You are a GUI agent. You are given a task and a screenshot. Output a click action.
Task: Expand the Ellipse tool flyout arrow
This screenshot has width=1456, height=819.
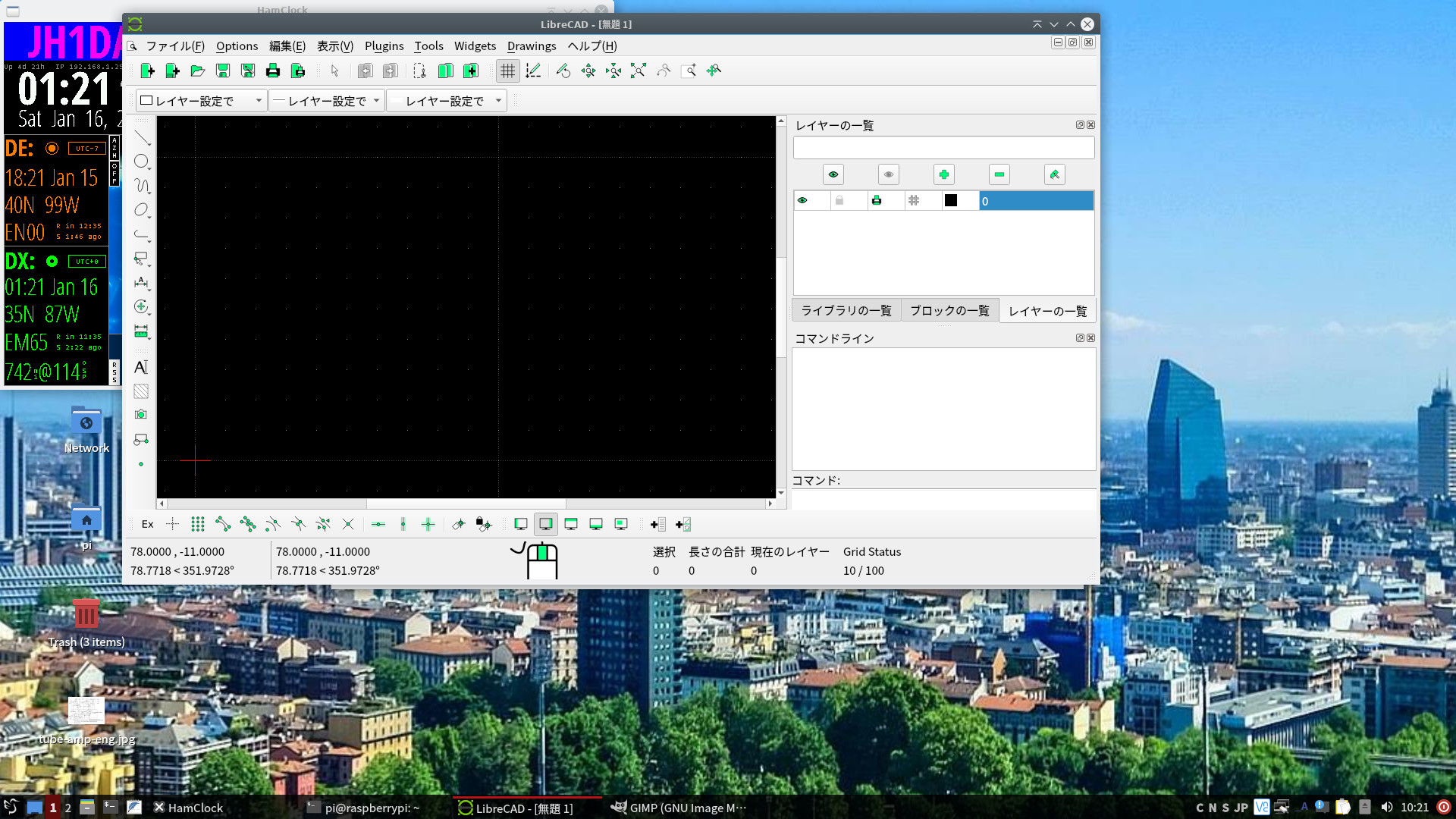(149, 218)
